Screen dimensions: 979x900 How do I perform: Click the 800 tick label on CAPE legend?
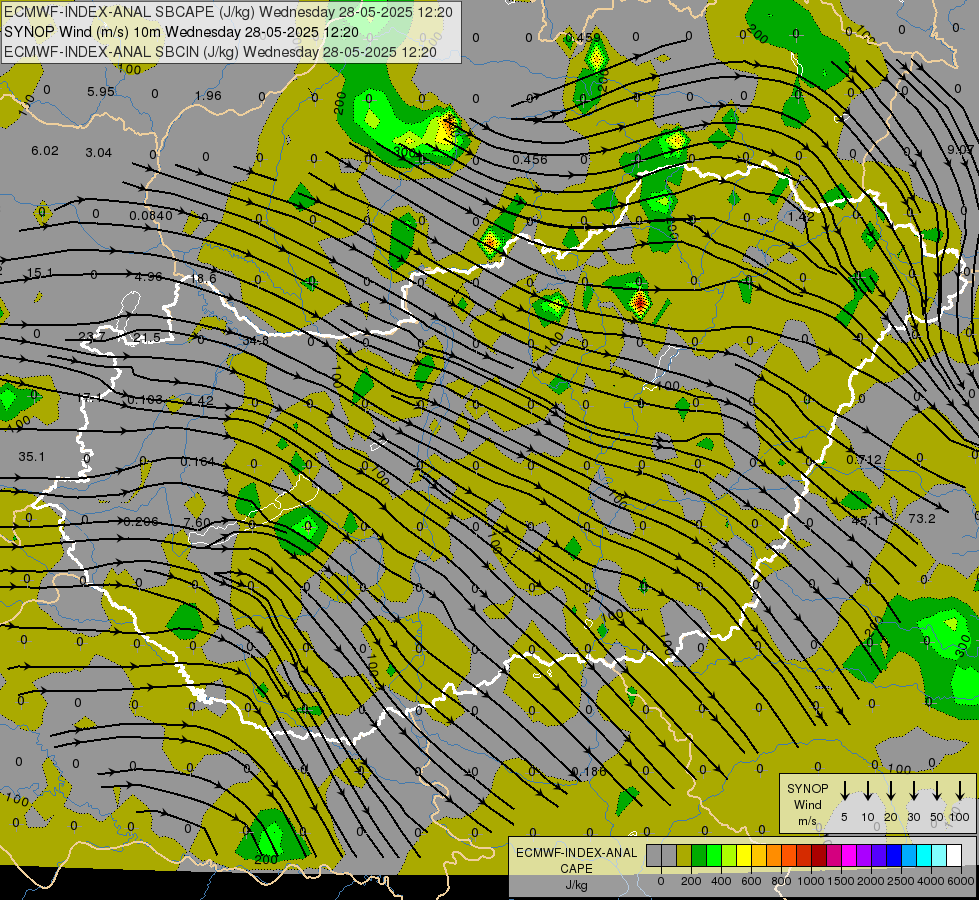(x=781, y=881)
